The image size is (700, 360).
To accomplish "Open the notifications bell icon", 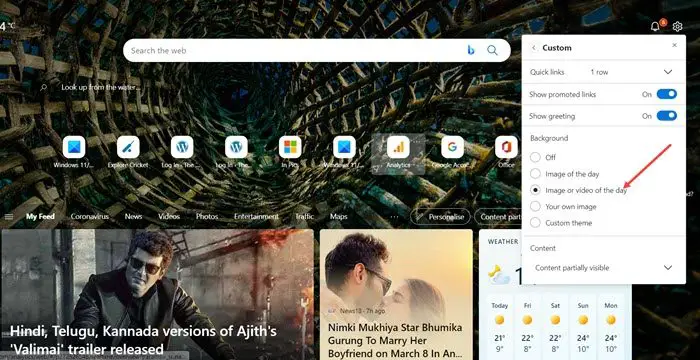I will (655, 27).
